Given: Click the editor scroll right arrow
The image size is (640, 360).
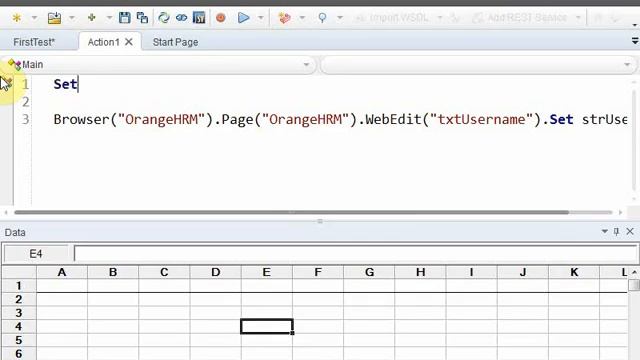Looking at the screenshot, I should pos(620,212).
